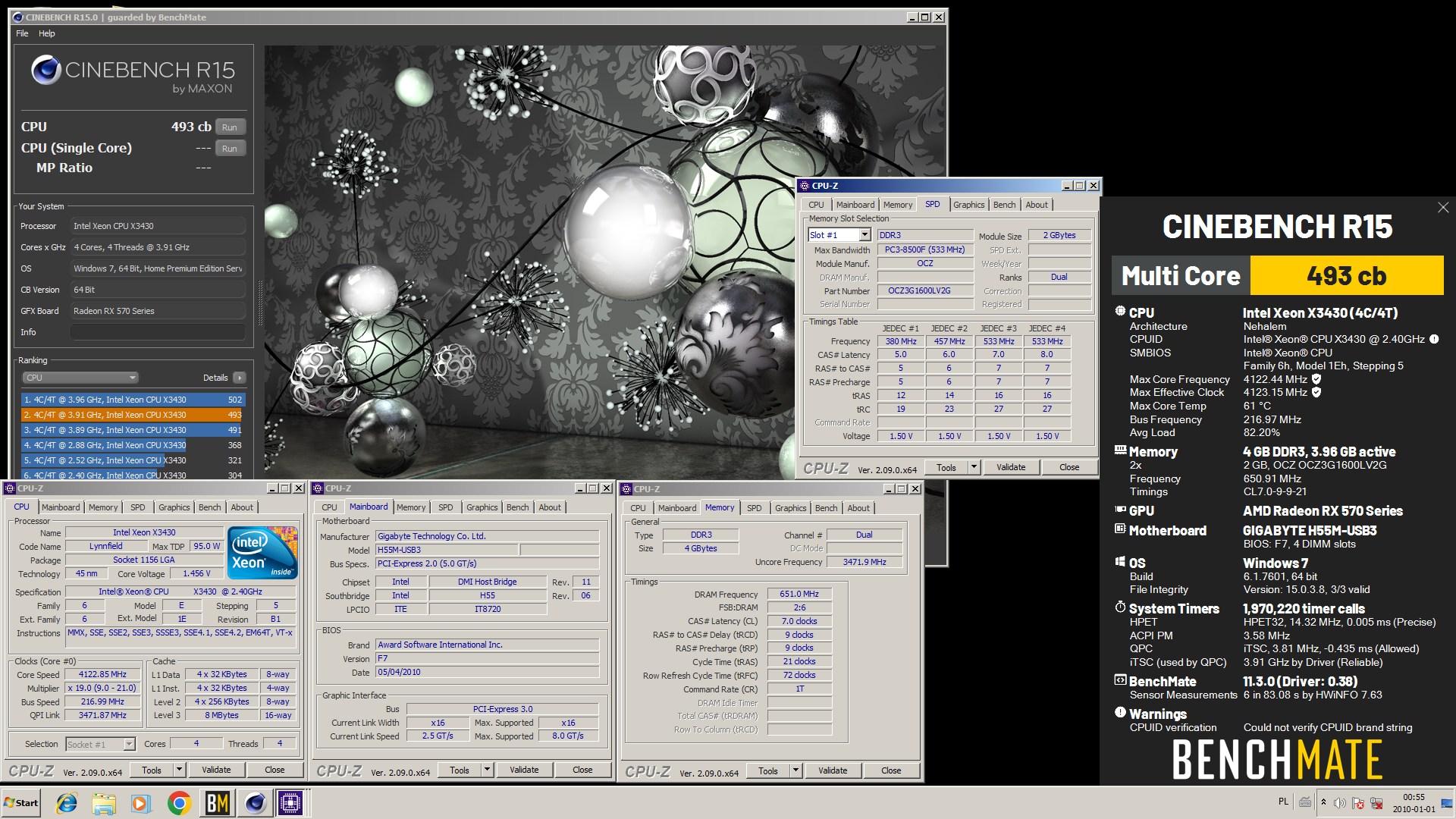1456x819 pixels.
Task: Click the Warnings icon in the BenchMate panel
Action: [x=1120, y=712]
